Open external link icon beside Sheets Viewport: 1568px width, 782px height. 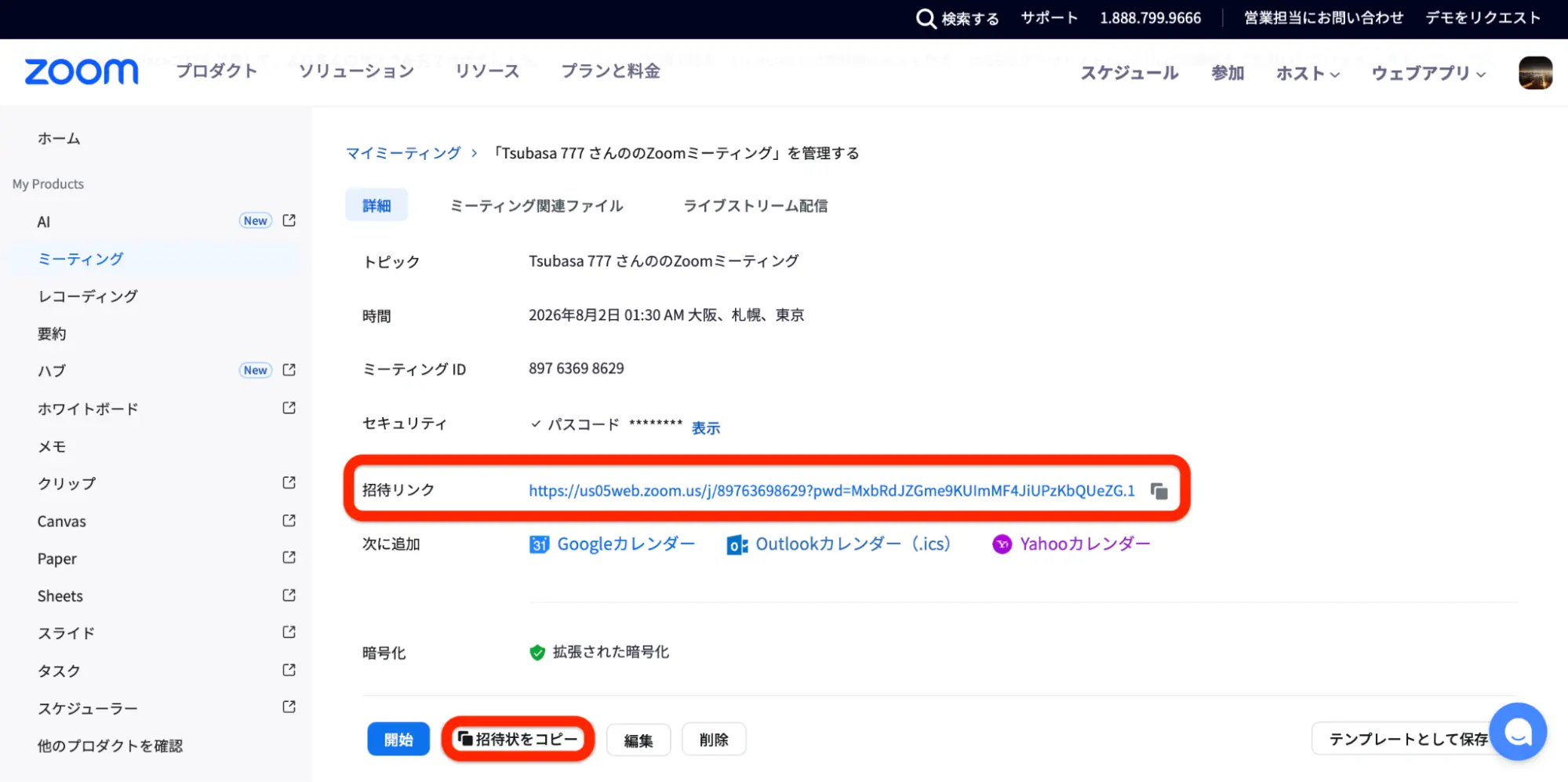pos(289,595)
